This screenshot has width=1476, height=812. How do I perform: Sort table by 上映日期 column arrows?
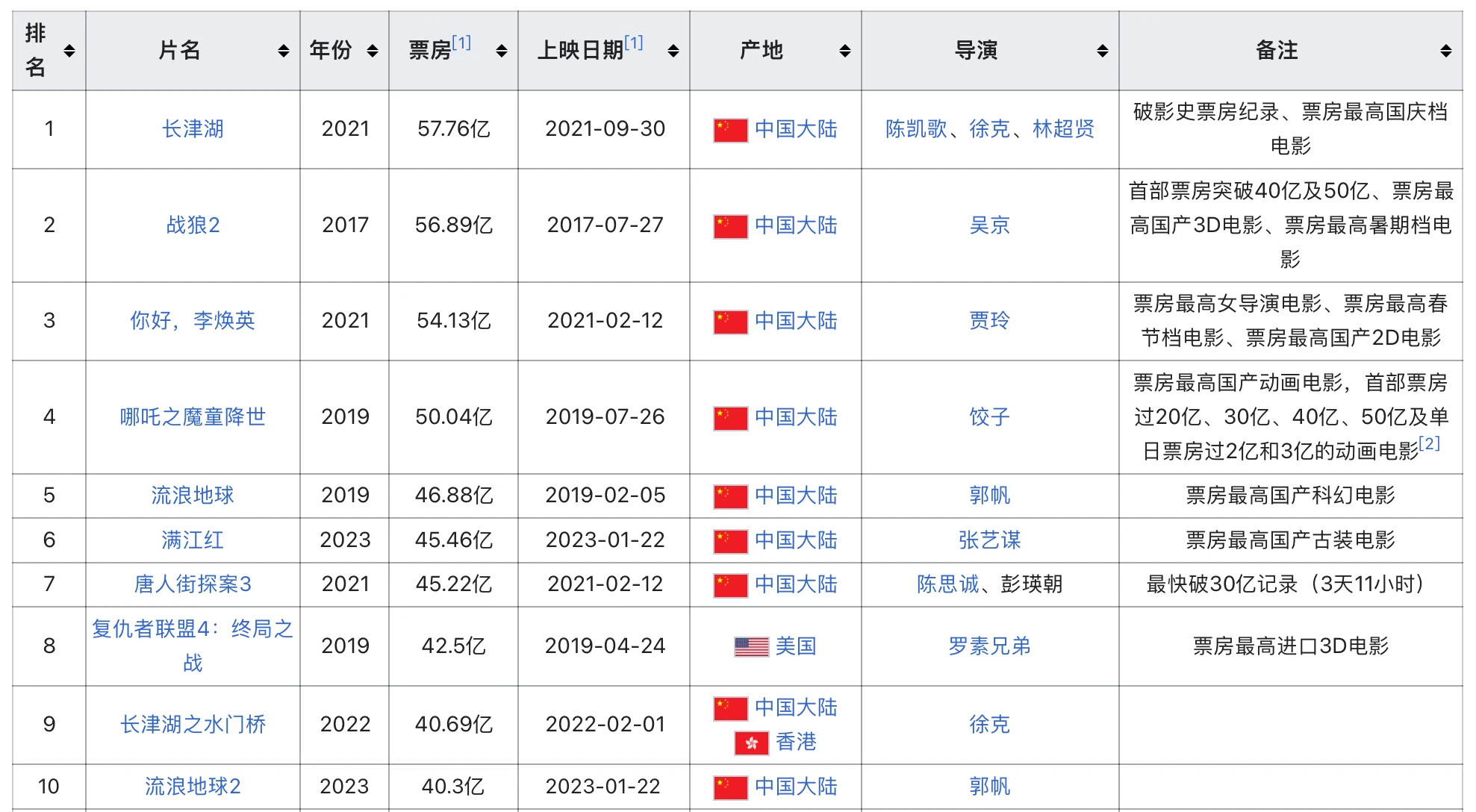tap(673, 51)
